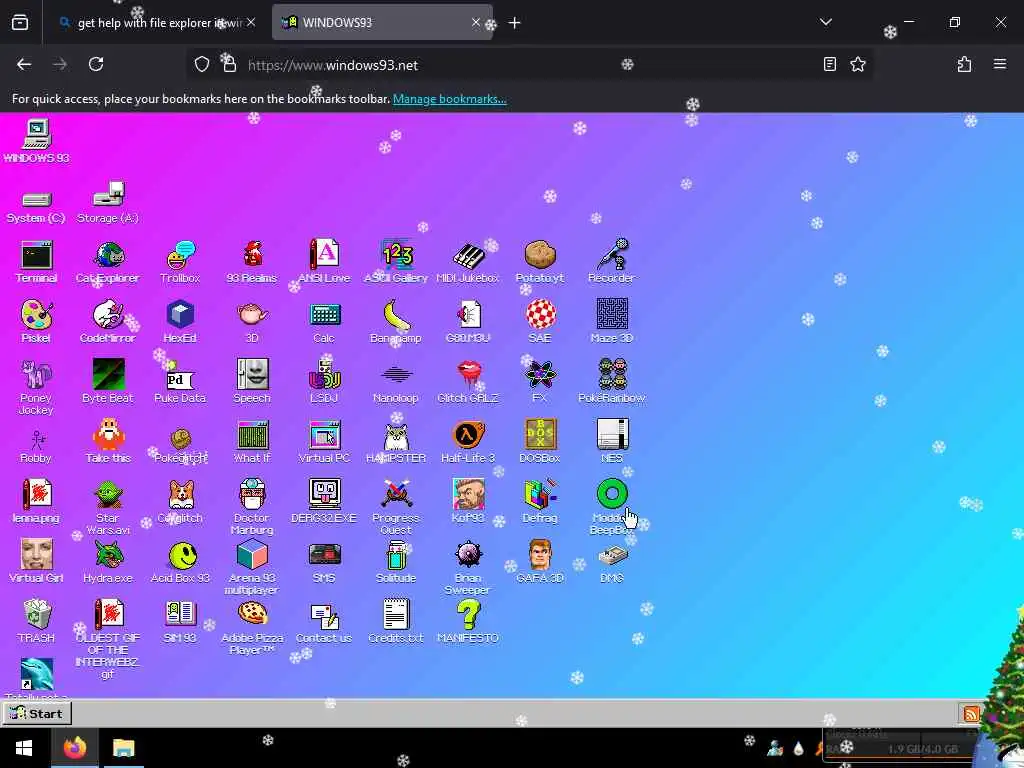
Task: Launch Arena 93 multiplayer cube icon
Action: (x=252, y=568)
